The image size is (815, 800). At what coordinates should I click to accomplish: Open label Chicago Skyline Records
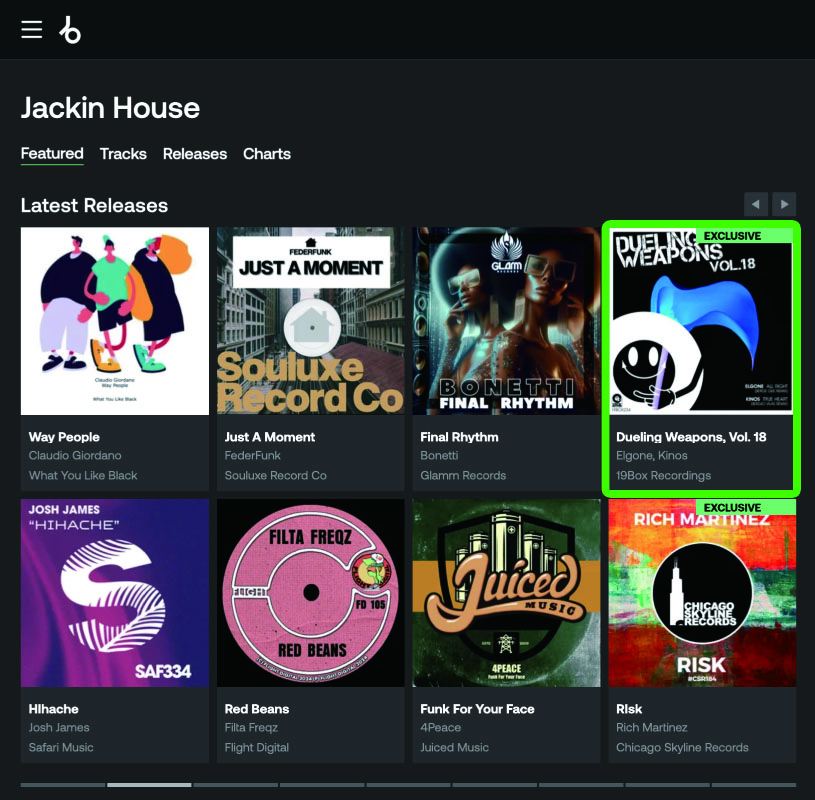[682, 747]
